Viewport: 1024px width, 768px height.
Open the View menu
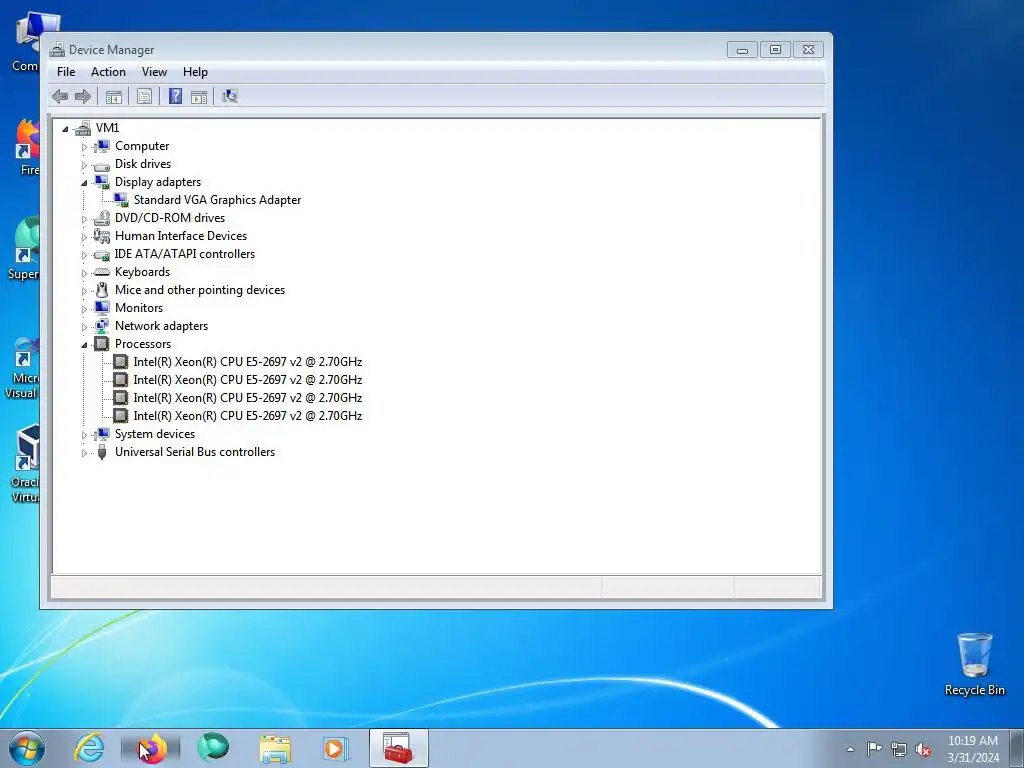click(154, 72)
